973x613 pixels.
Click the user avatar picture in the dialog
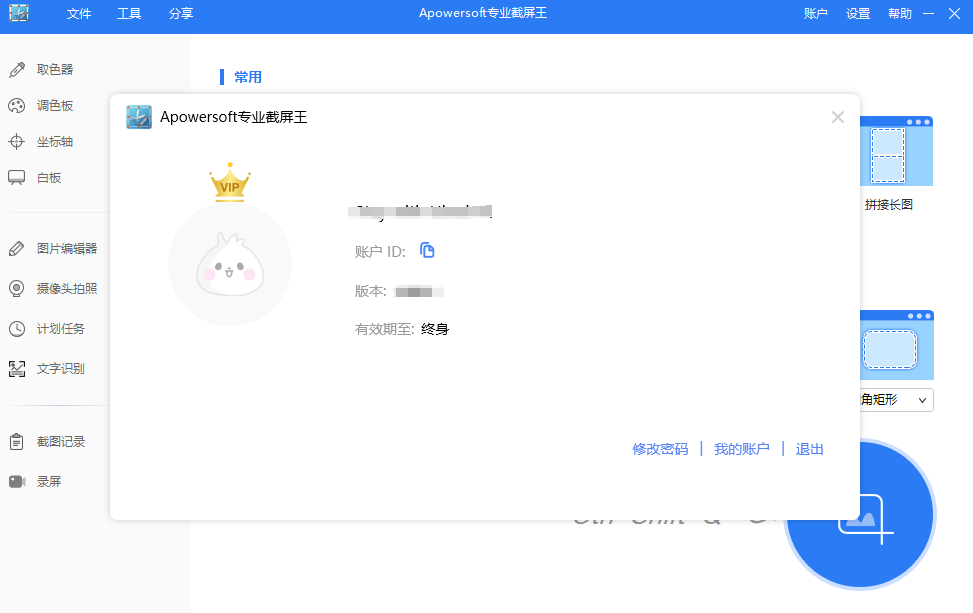tap(230, 264)
